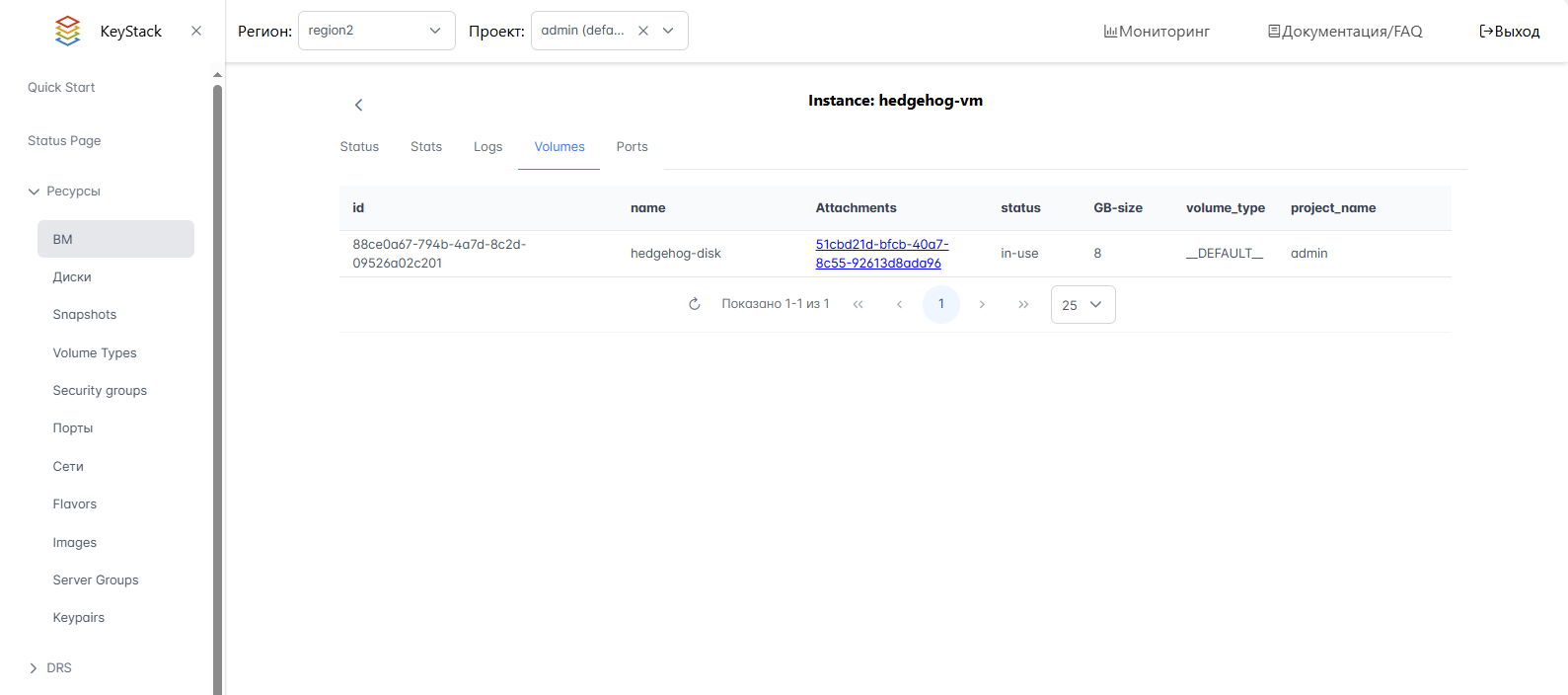
Task: Close the sidebar with the X icon
Action: click(x=196, y=31)
